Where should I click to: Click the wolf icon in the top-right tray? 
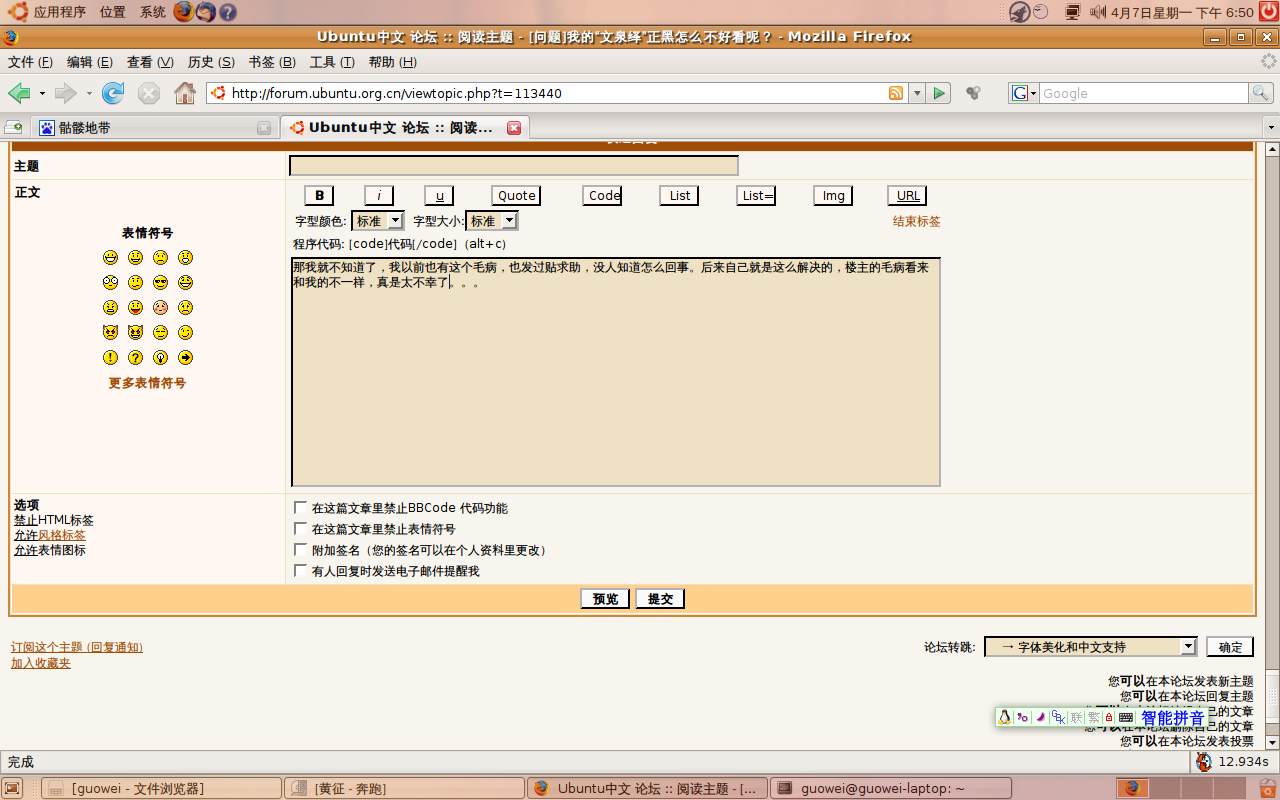[1019, 12]
